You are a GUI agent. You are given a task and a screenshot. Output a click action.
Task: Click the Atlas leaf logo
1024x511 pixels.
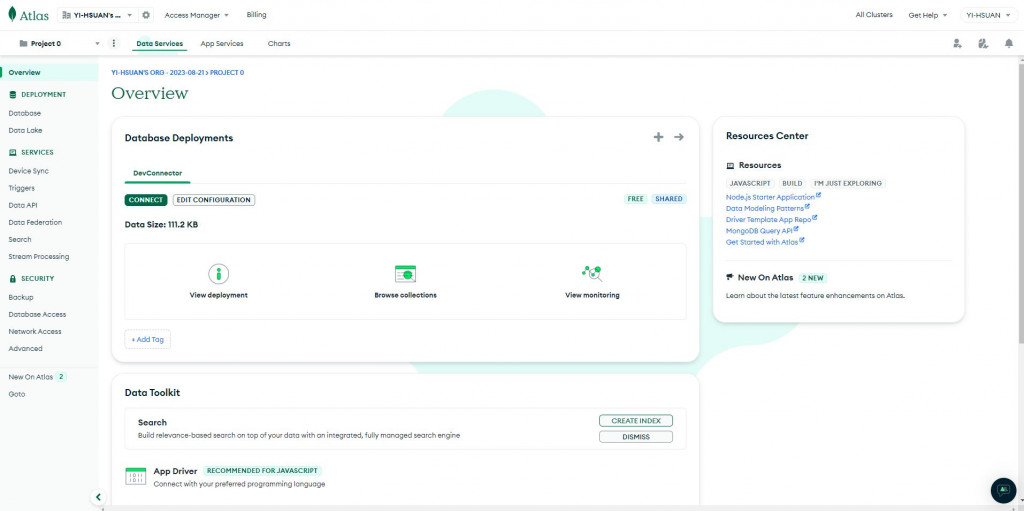[12, 14]
